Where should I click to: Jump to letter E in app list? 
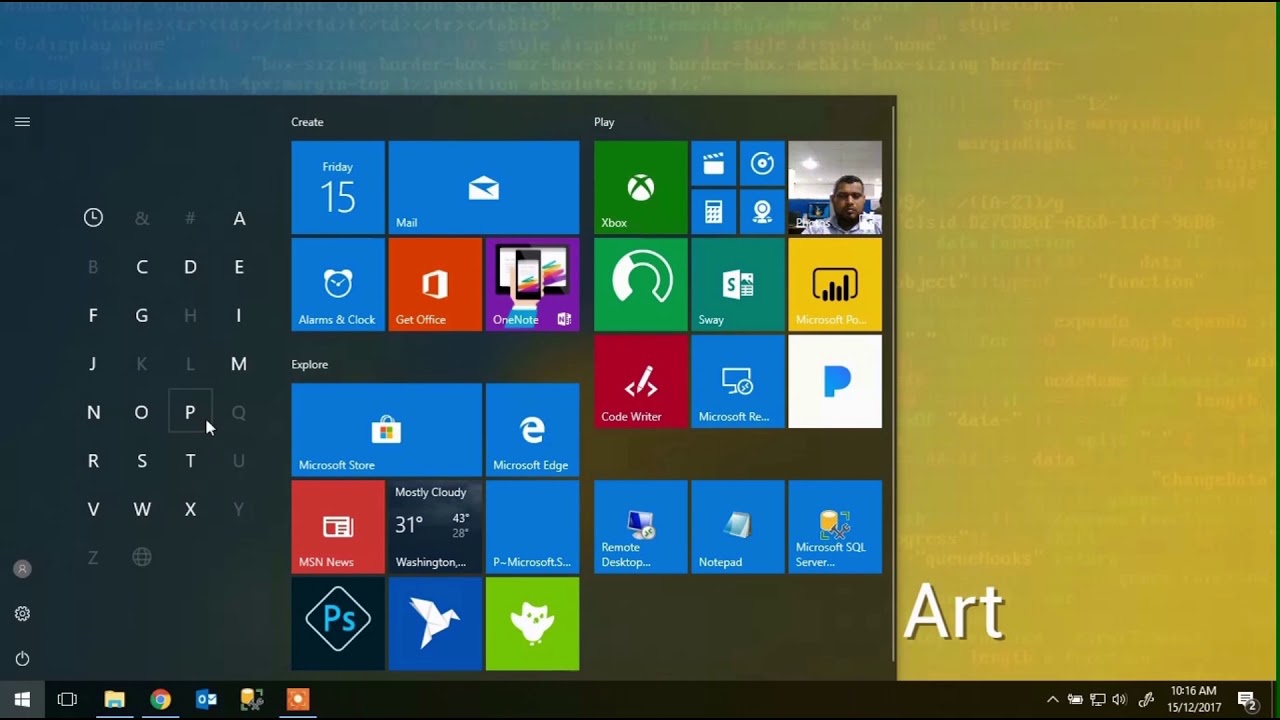click(239, 267)
